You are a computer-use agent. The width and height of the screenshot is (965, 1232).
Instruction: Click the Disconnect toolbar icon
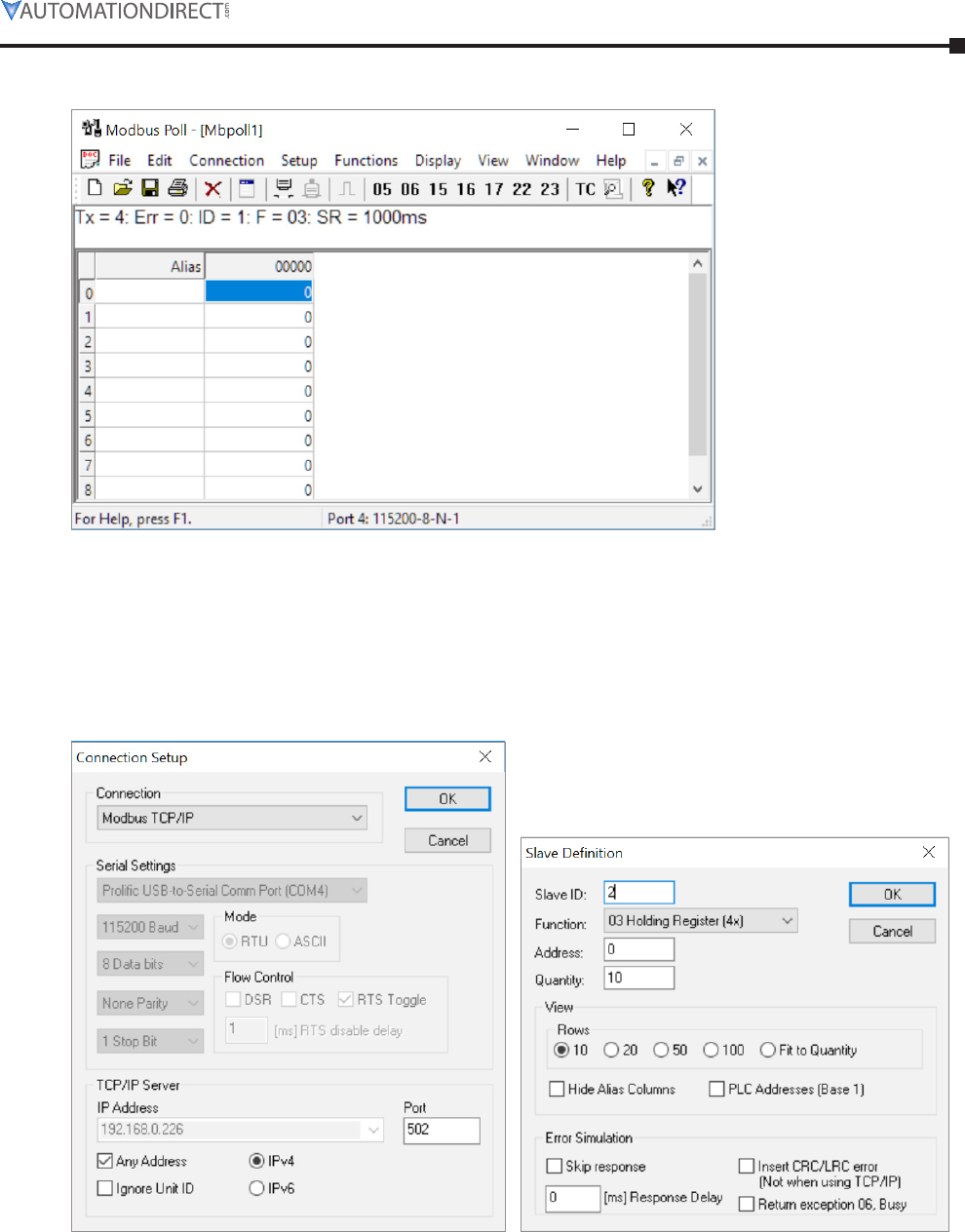312,189
